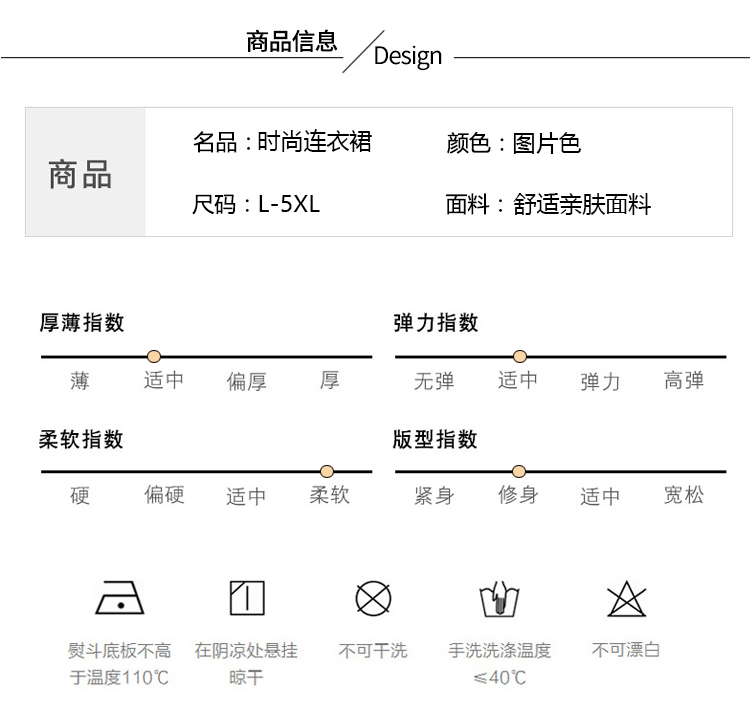Click the Design header label

(x=407, y=56)
